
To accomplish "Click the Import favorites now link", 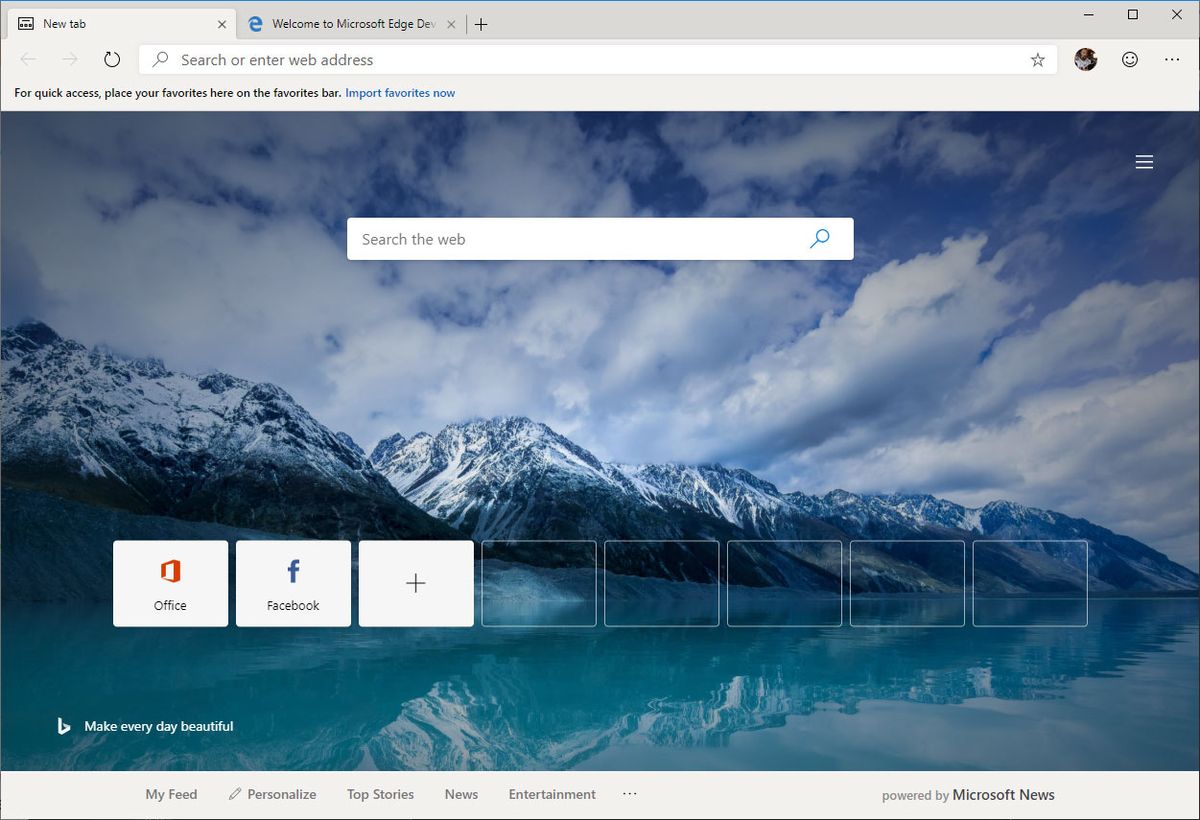I will click(400, 92).
